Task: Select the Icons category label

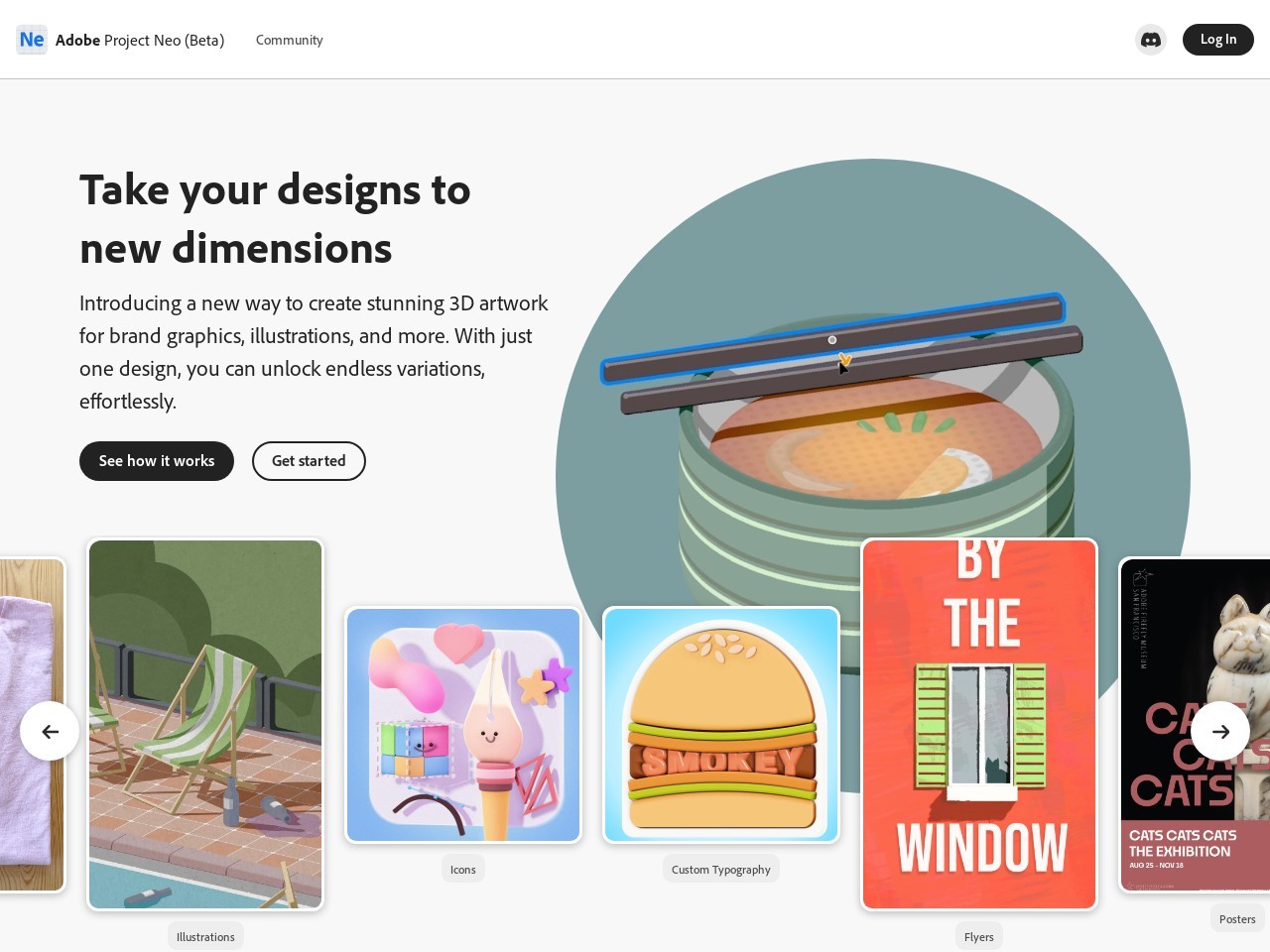Action: [x=463, y=869]
